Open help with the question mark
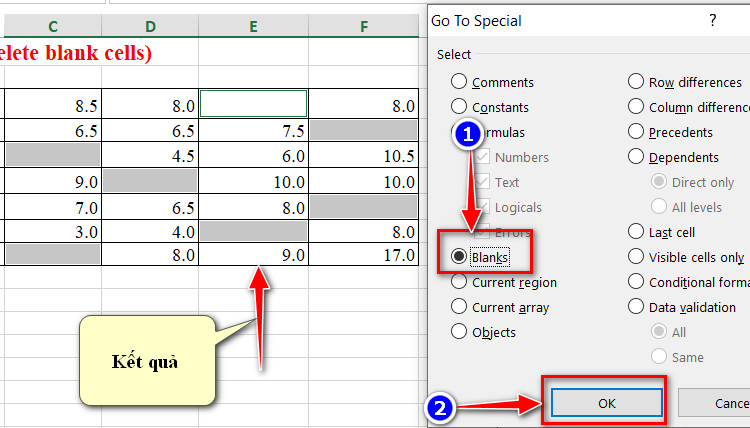 (713, 20)
